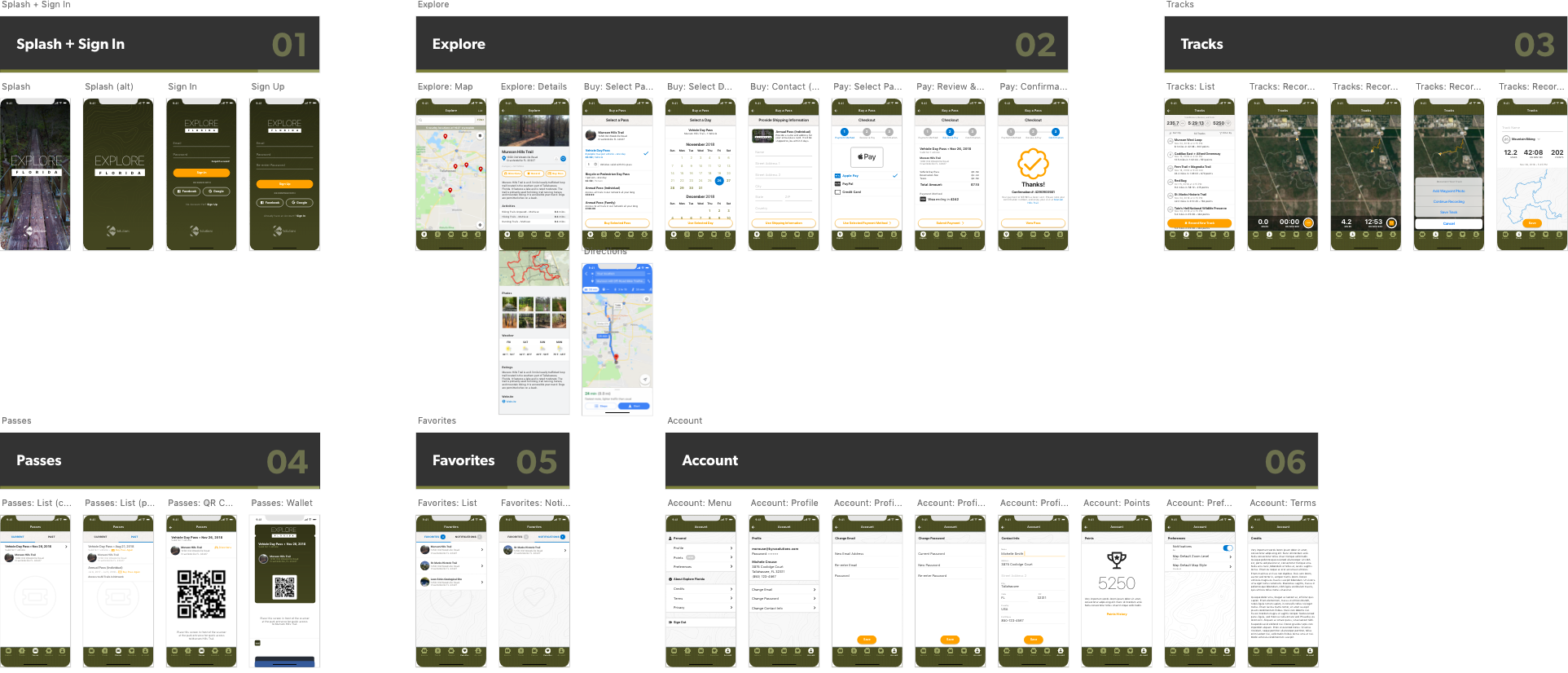Open the Change Email chevron in Account: Profile
The height and width of the screenshot is (673, 1568).
815,589
